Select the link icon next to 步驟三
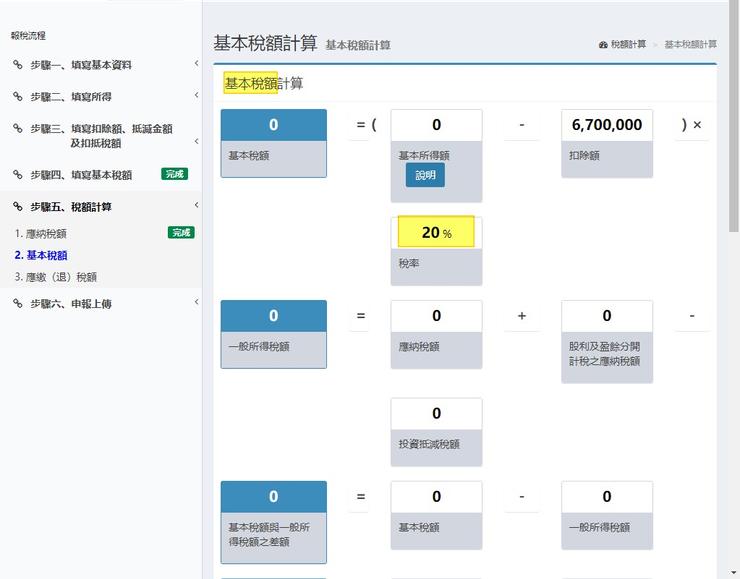The image size is (740, 579). (18, 129)
